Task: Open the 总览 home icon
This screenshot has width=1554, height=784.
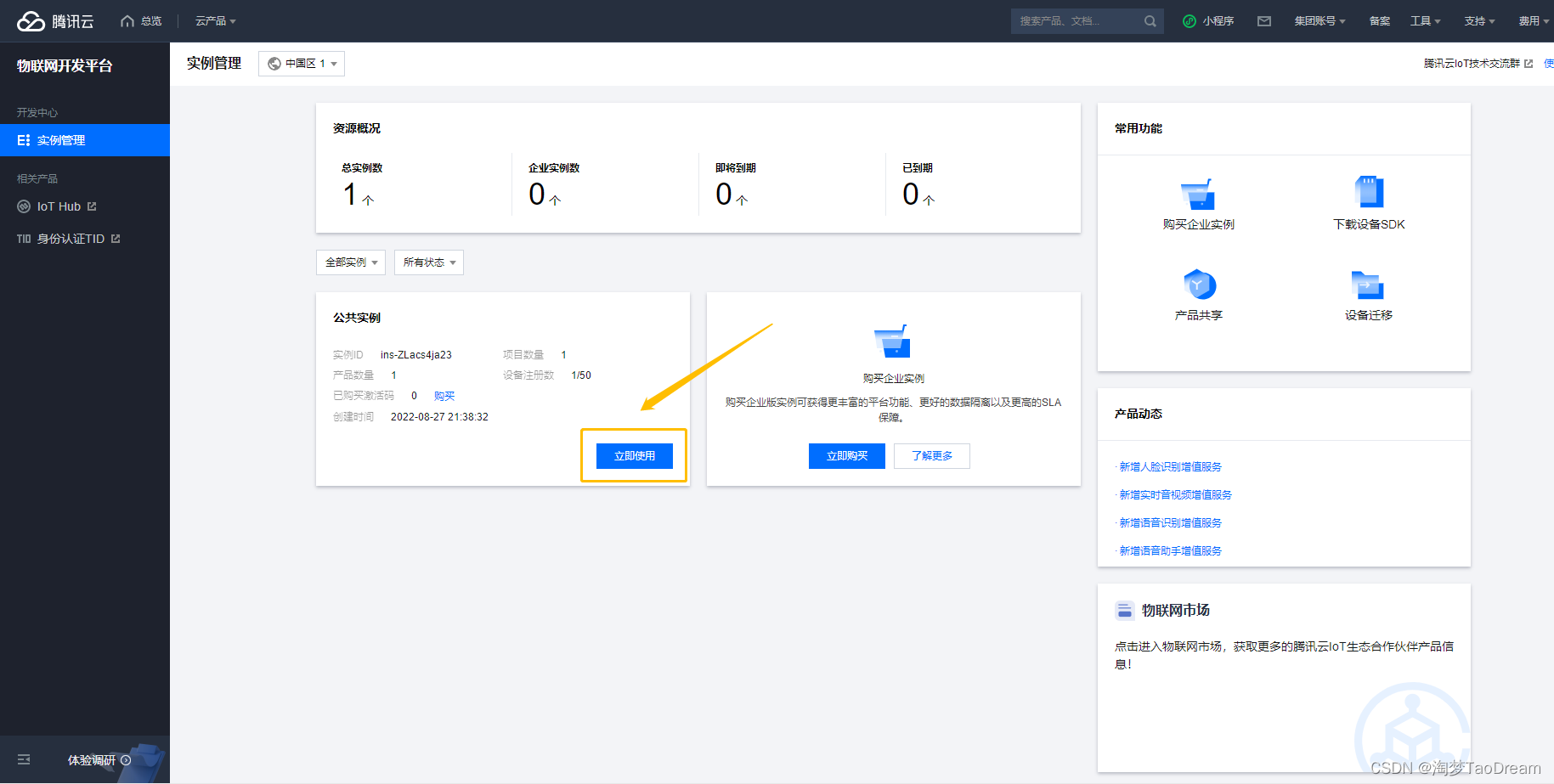Action: (127, 21)
